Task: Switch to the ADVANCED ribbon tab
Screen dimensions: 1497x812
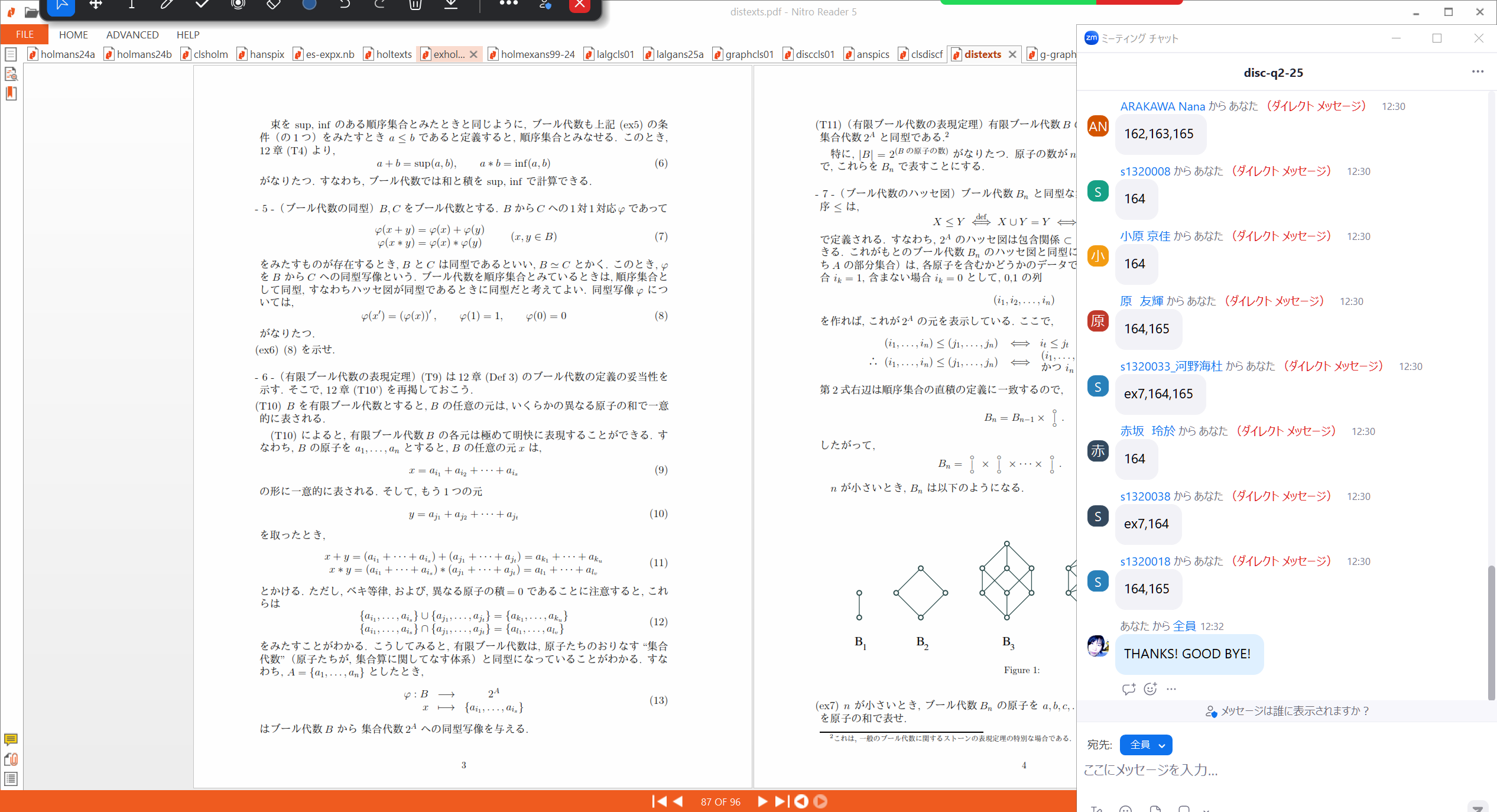Action: click(132, 35)
